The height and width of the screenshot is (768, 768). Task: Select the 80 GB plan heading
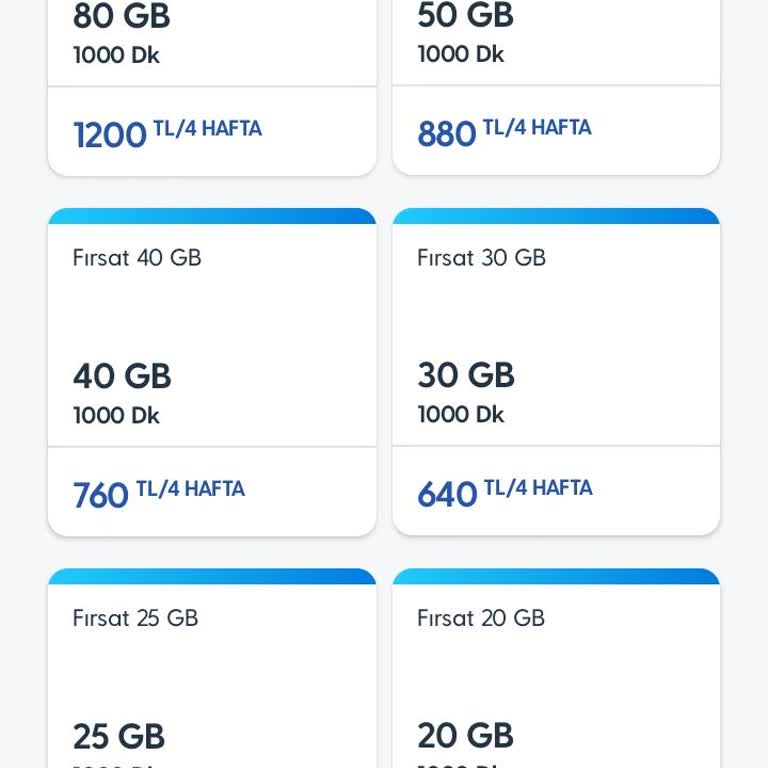(121, 17)
